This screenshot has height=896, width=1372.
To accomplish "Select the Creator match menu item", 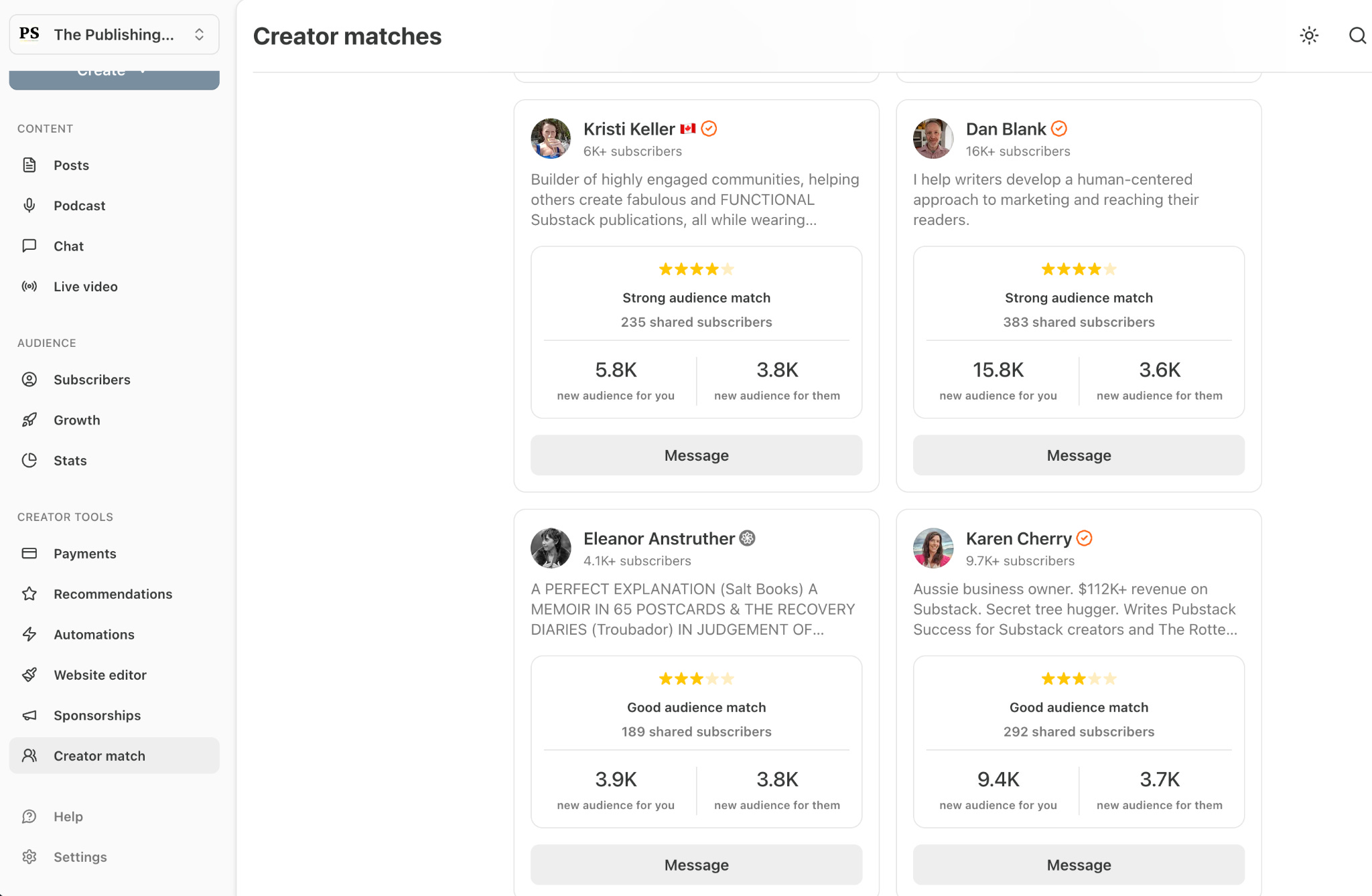I will [115, 755].
